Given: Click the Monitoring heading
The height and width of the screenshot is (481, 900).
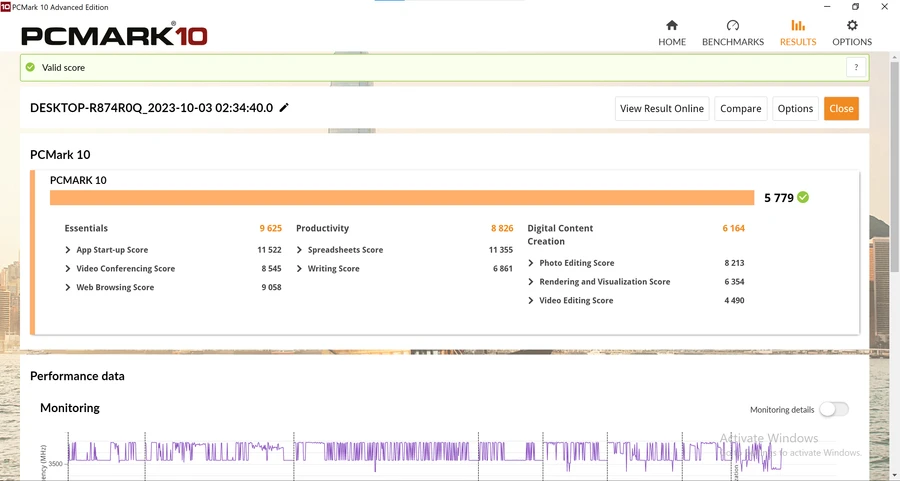Looking at the screenshot, I should 70,408.
